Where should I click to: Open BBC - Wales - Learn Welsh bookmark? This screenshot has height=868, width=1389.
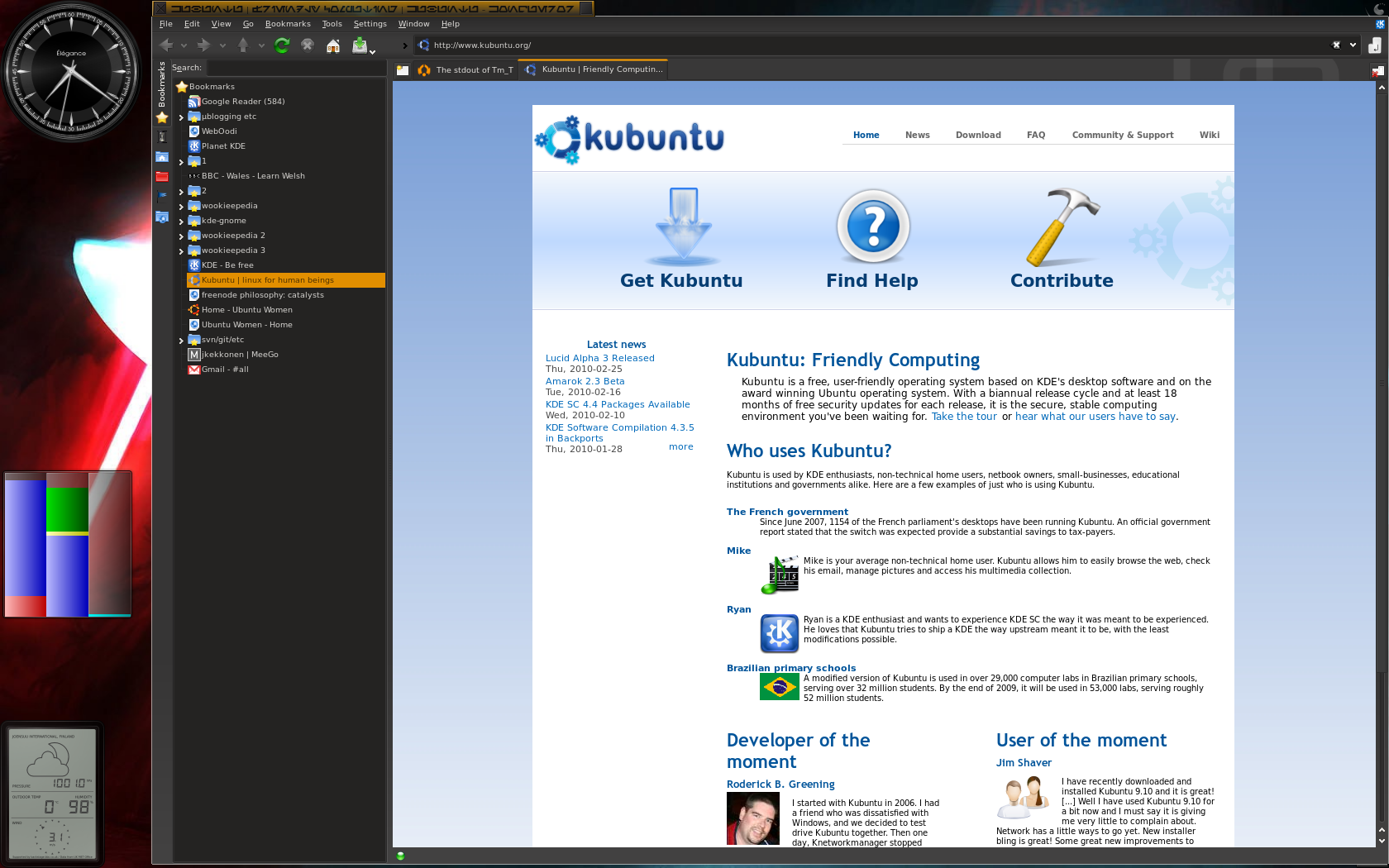[x=246, y=176]
